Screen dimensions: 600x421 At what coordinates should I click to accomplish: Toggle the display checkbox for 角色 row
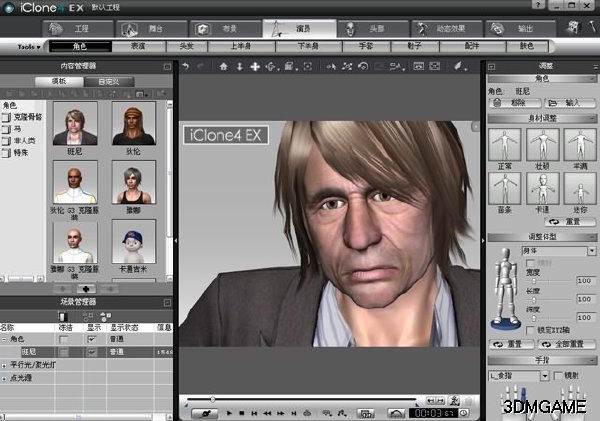[x=91, y=339]
